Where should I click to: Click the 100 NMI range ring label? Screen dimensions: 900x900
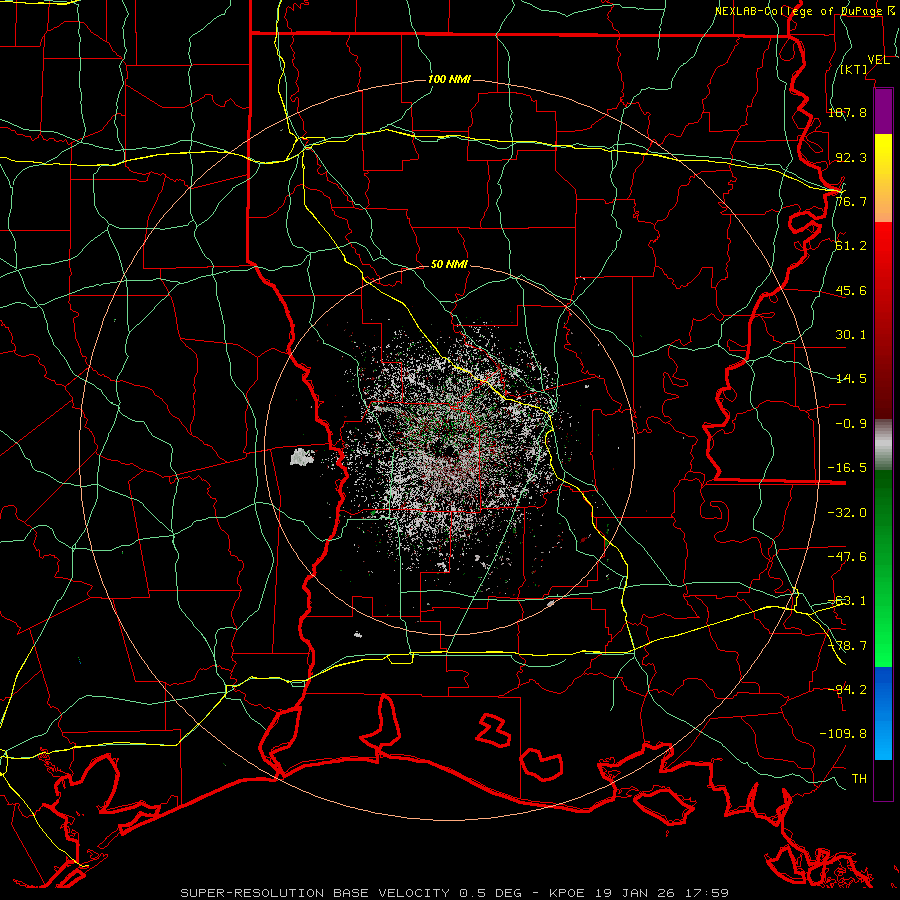(x=449, y=79)
